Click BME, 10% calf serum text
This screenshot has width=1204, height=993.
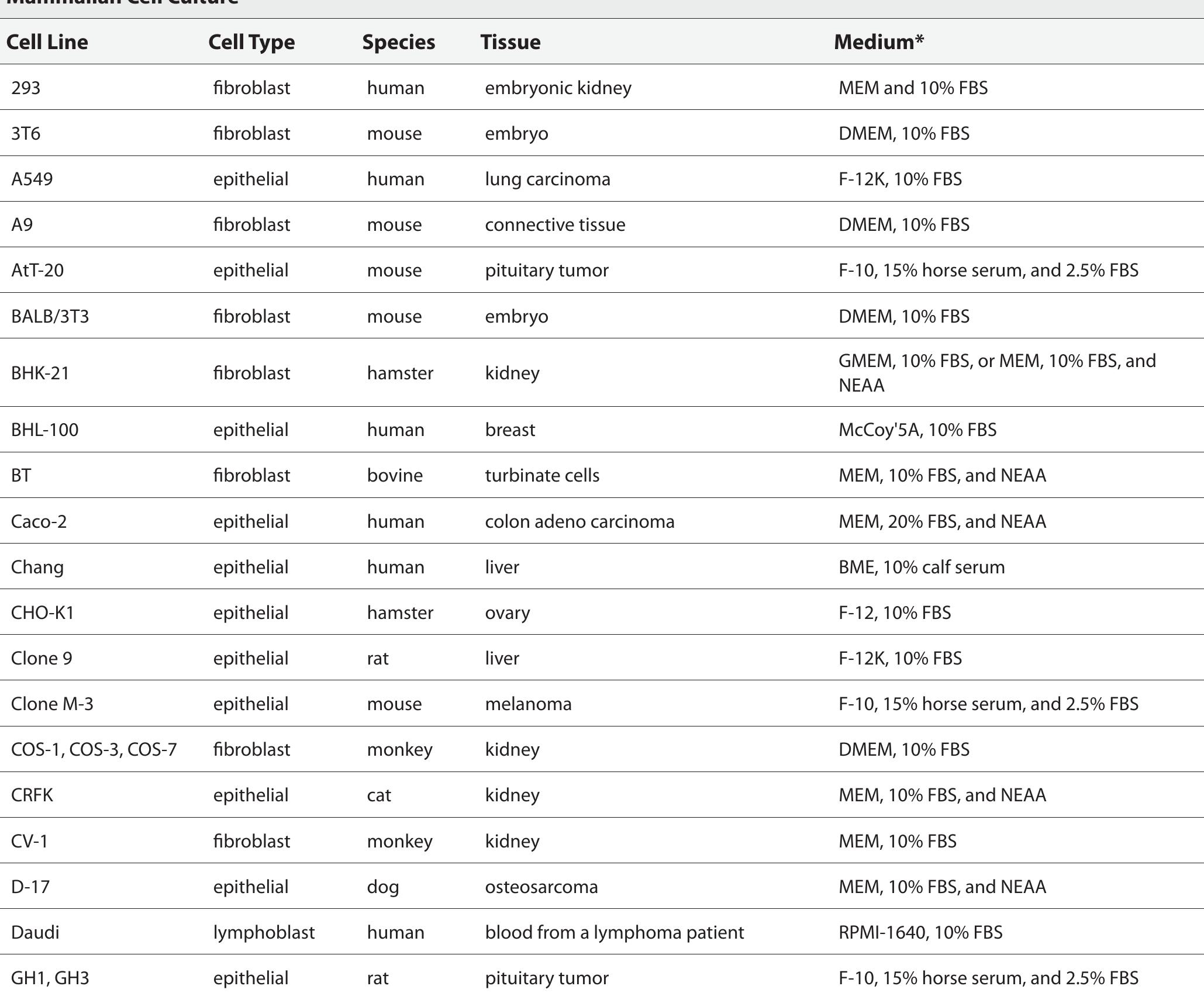pyautogui.click(x=921, y=567)
